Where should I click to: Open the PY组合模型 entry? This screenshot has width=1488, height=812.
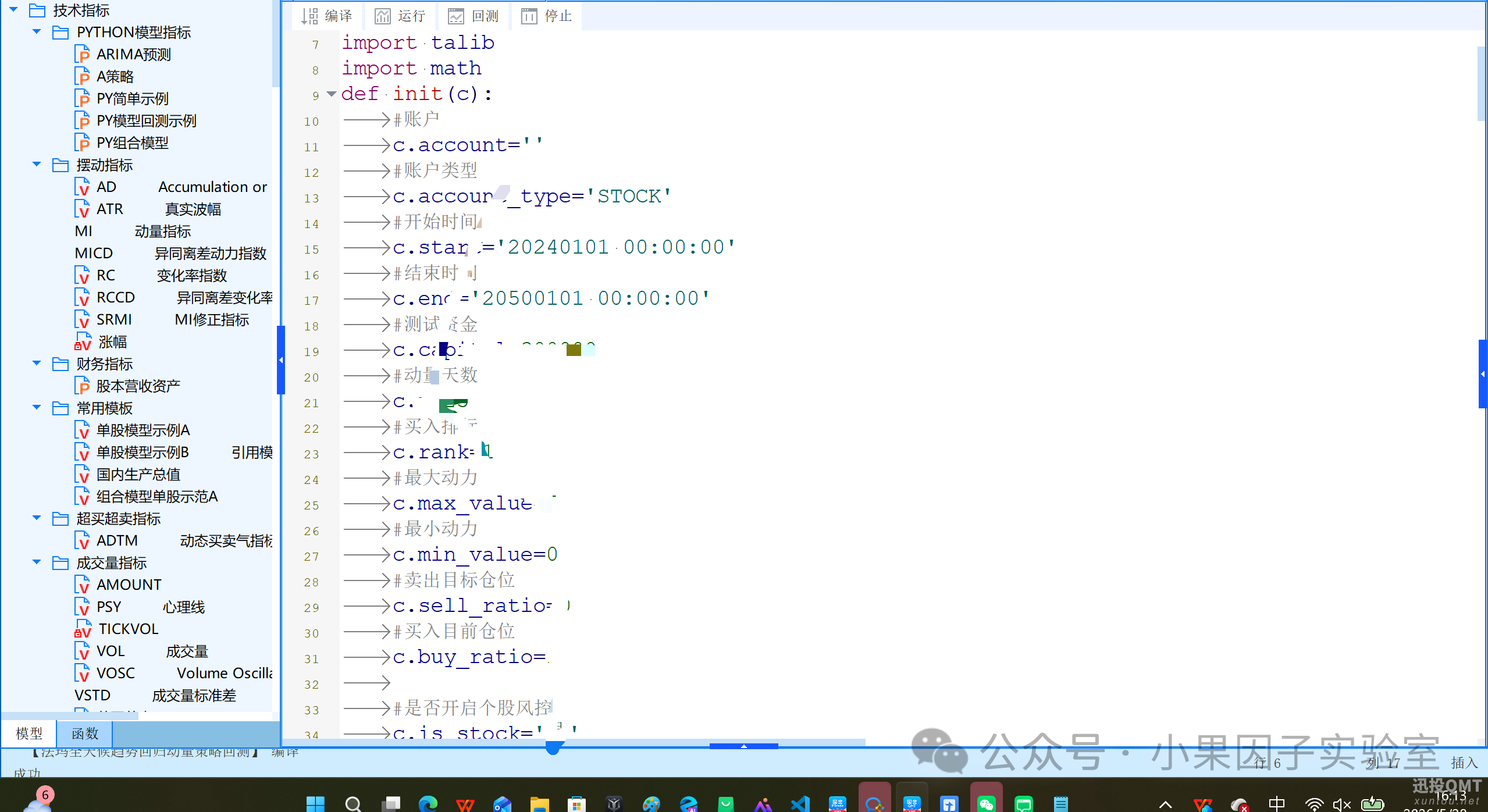pos(122,143)
